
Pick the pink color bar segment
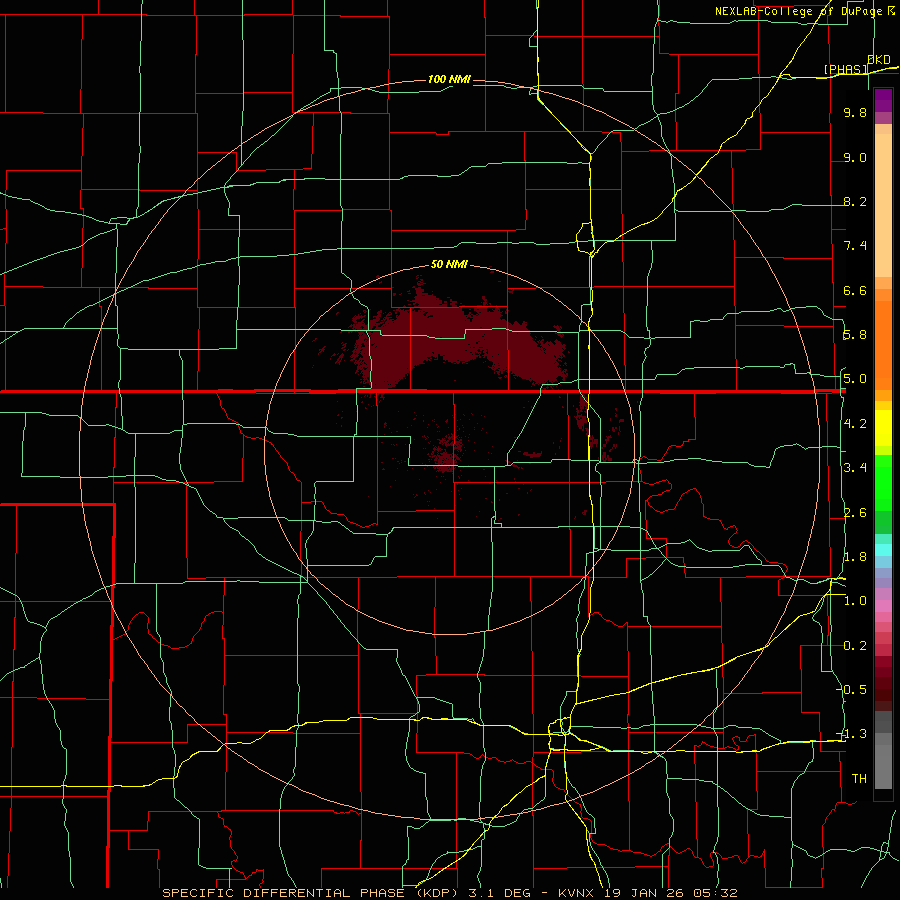pos(883,606)
